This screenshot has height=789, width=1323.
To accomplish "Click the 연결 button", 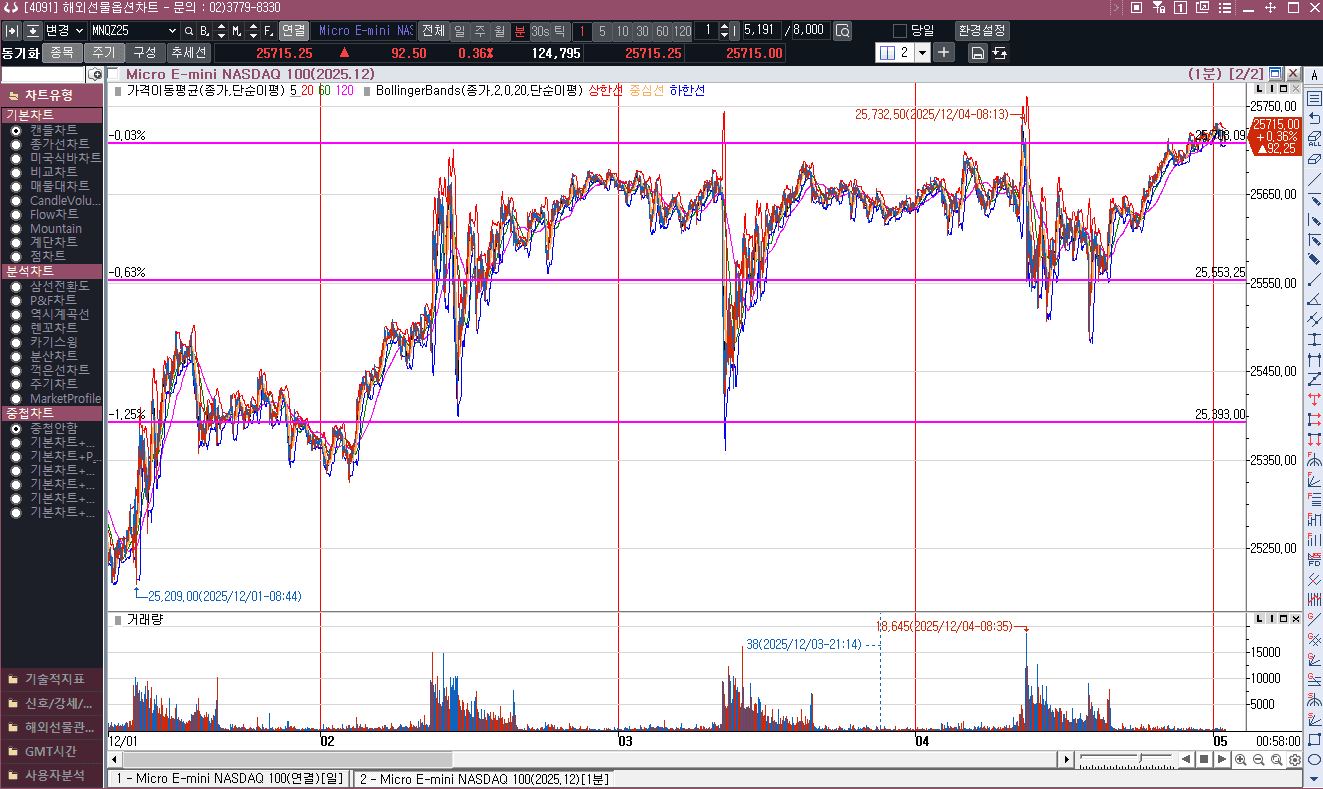I will point(293,30).
